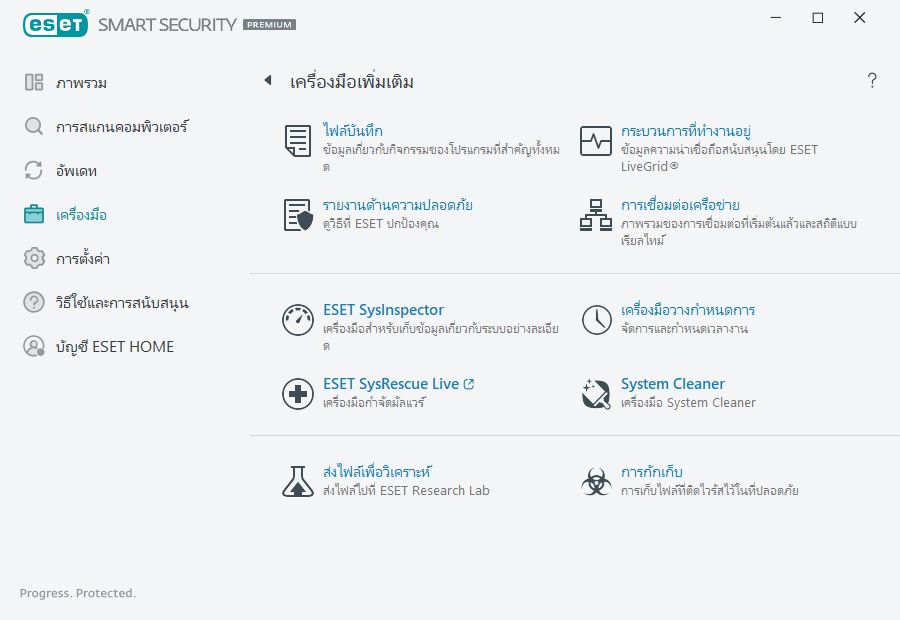Launch ESET SysRescue Live

click(x=390, y=383)
